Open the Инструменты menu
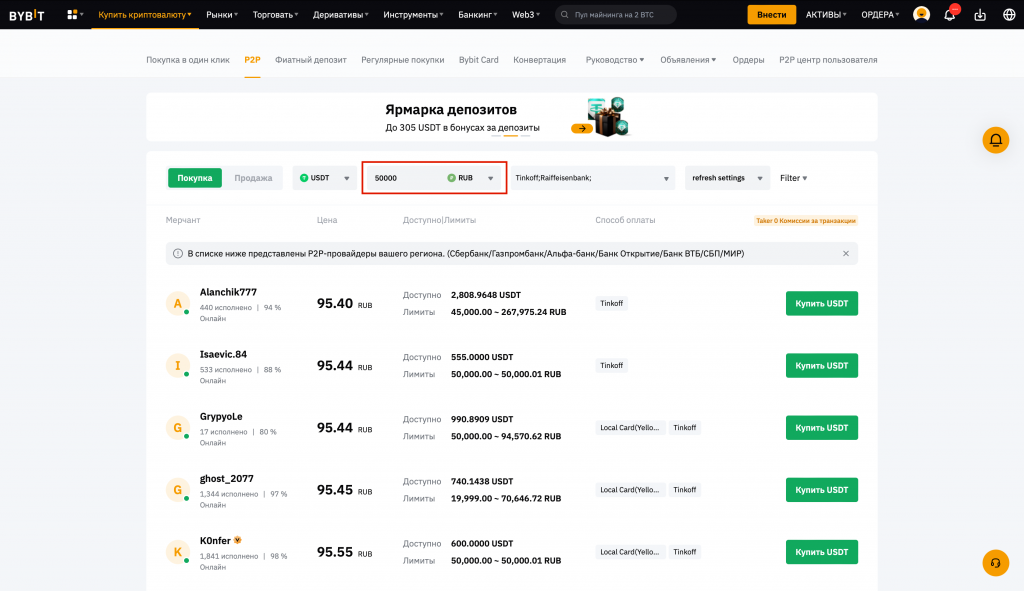The height and width of the screenshot is (591, 1024). click(x=413, y=14)
